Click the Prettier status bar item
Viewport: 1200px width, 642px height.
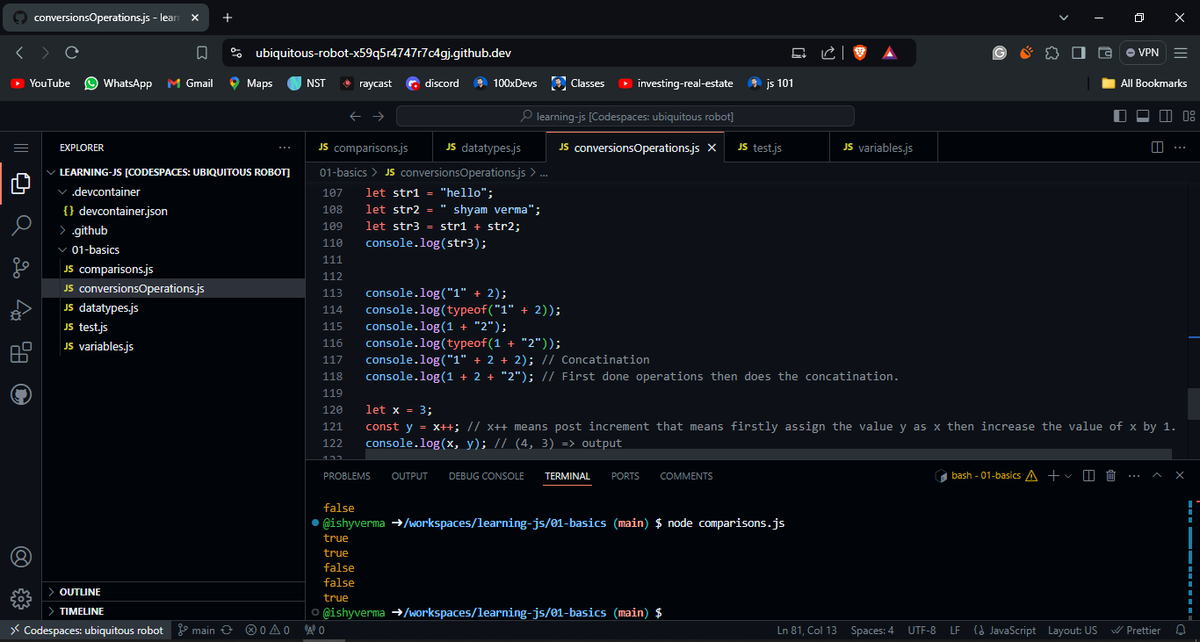pyautogui.click(x=1135, y=630)
